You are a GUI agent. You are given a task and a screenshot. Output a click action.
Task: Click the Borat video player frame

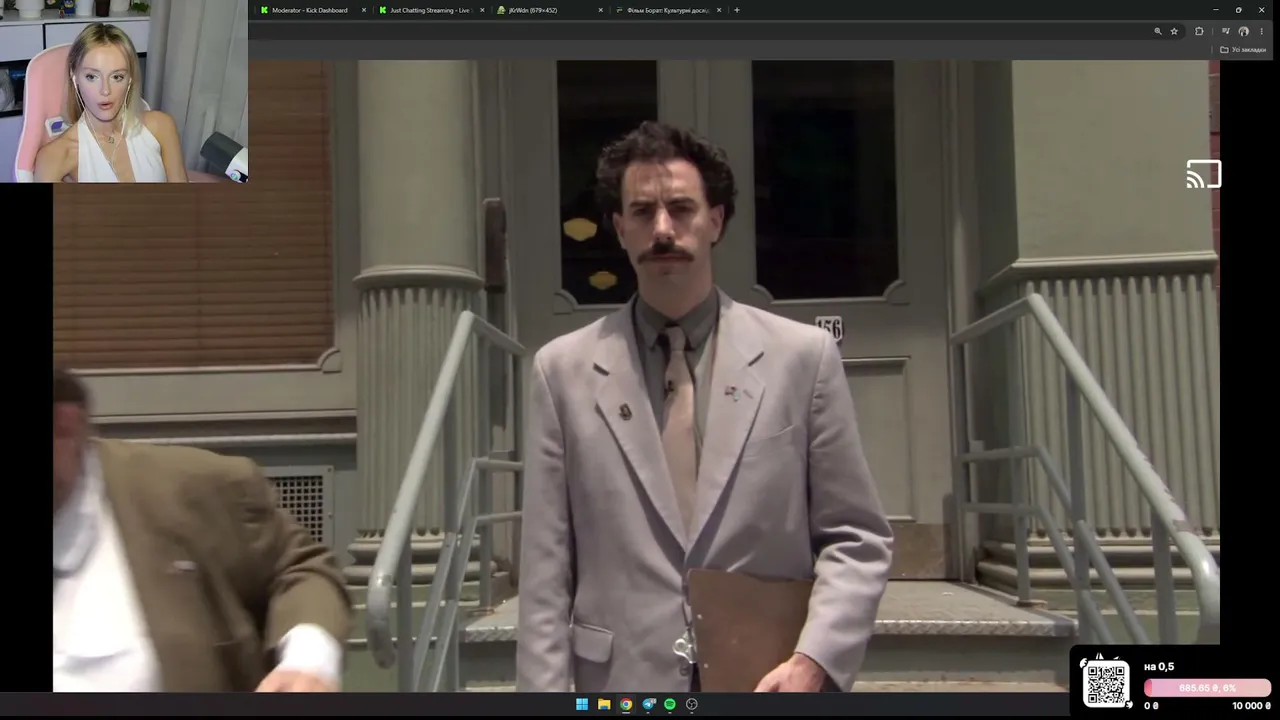[x=636, y=375]
